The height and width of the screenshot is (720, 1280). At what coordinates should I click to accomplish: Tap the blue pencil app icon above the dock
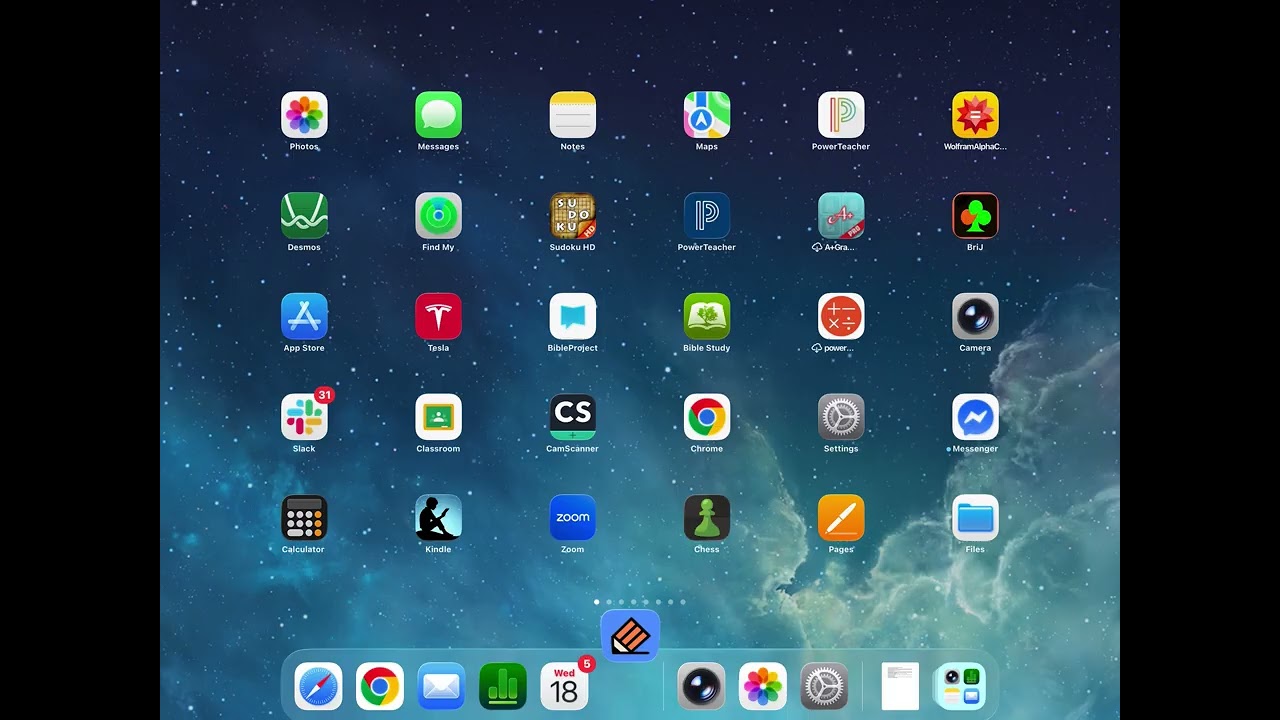click(x=630, y=635)
